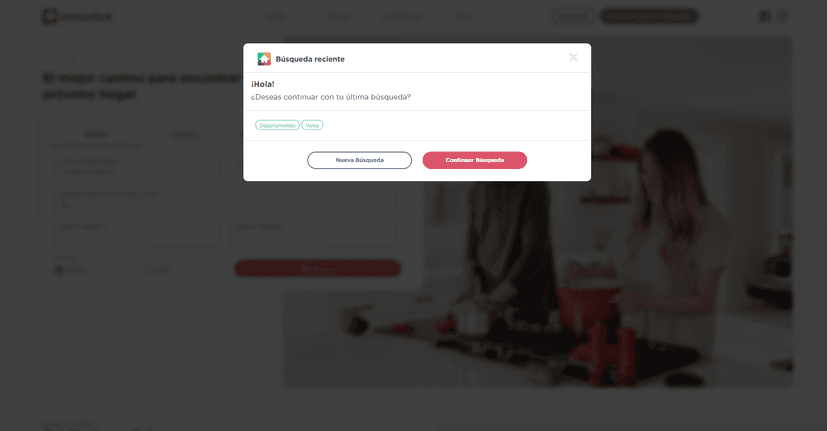Screen dimensions: 828x431
Task: Select the Venta tag chip
Action: tap(312, 125)
